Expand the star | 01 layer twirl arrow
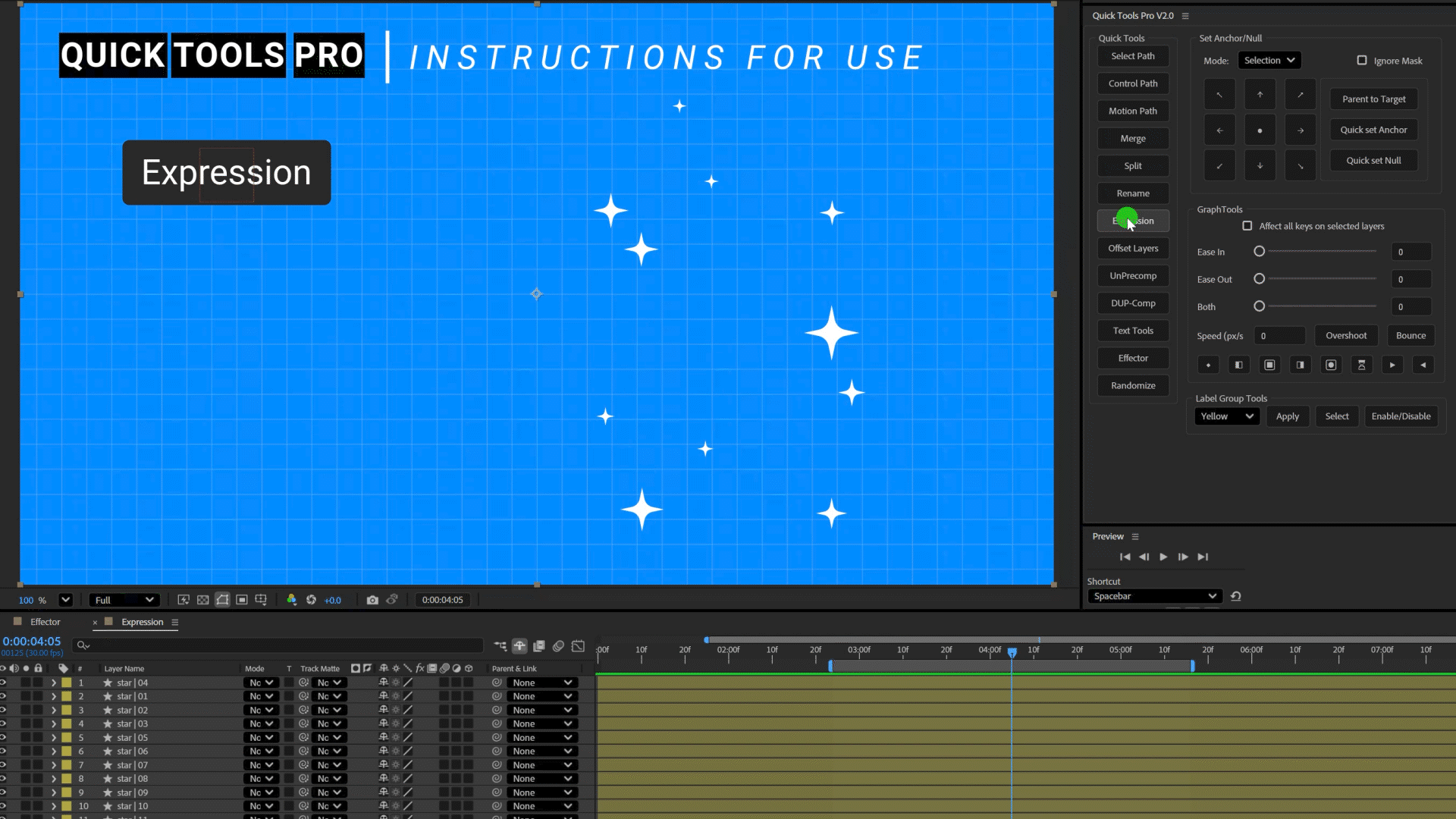The image size is (1456, 819). point(53,696)
